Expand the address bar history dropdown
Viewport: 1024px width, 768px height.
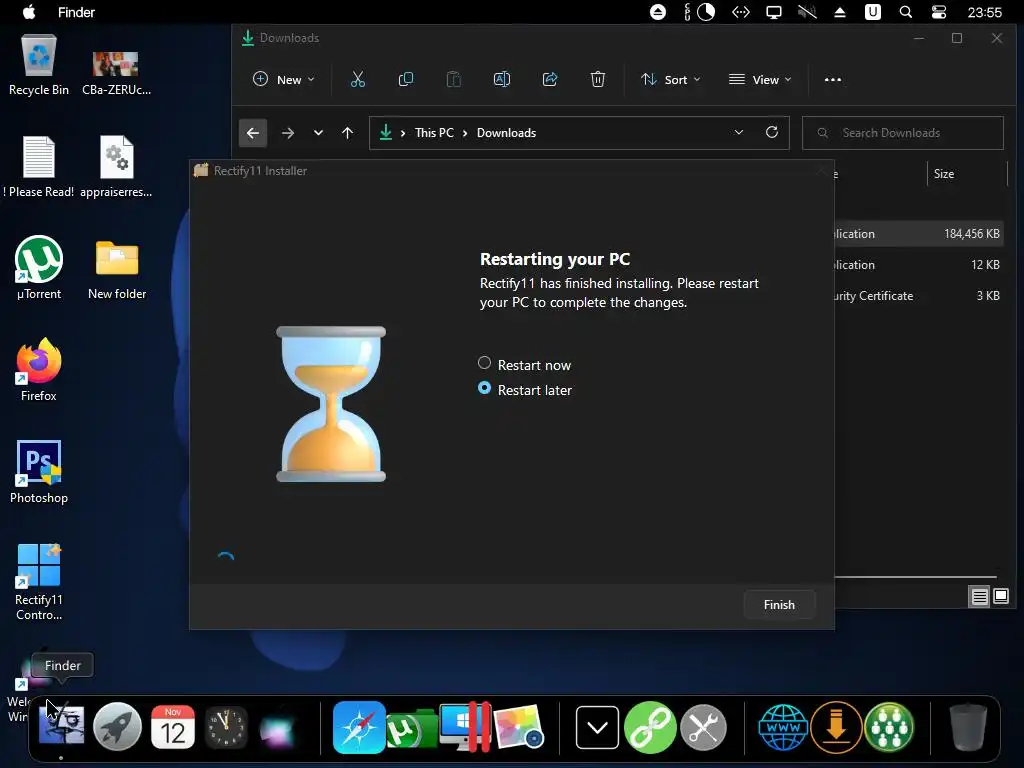point(739,133)
